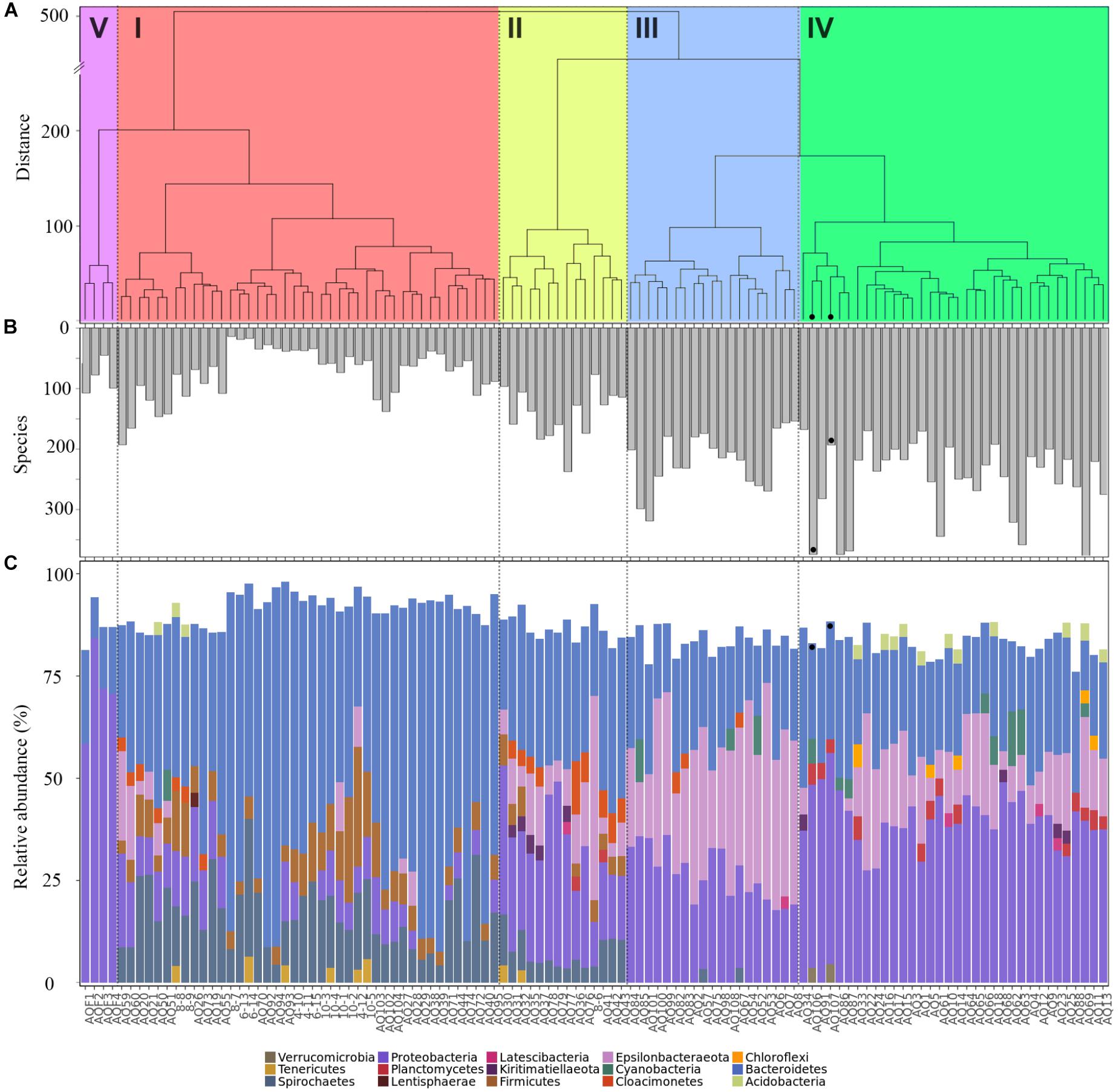Click the Tenericutes legend color swatch
Image resolution: width=1119 pixels, height=1092 pixels.
point(270,1070)
